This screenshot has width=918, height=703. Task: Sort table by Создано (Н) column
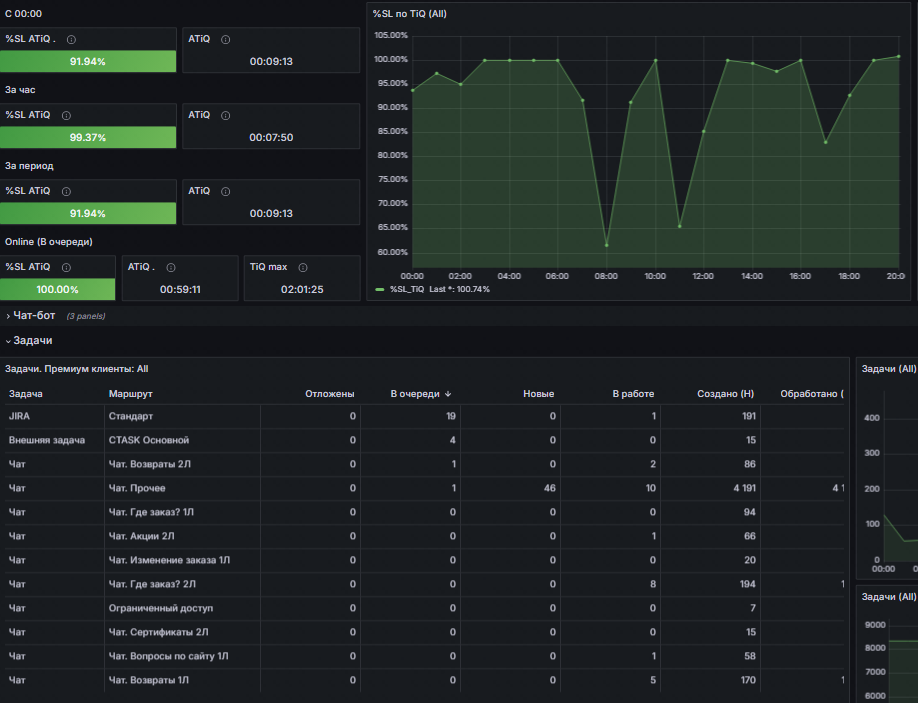[x=725, y=394]
